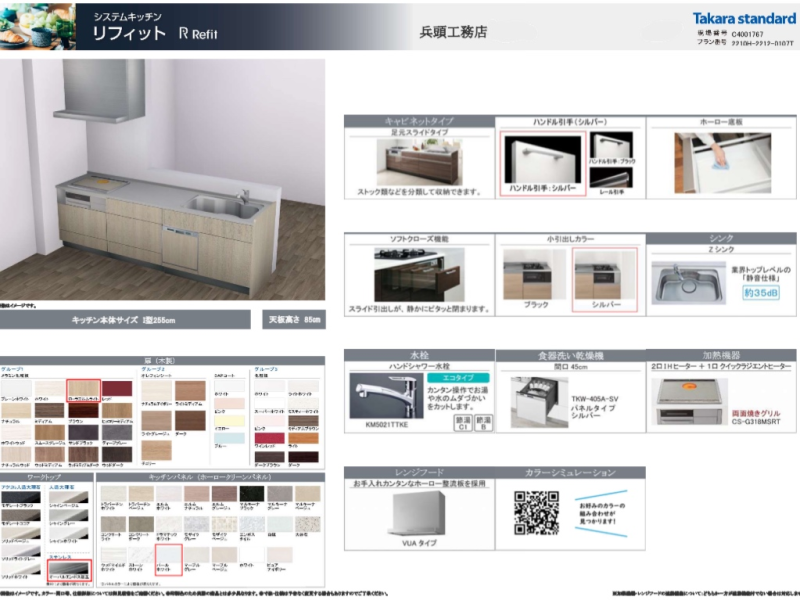
Task: Select the ディープグレー door swatch
Action: point(117,434)
